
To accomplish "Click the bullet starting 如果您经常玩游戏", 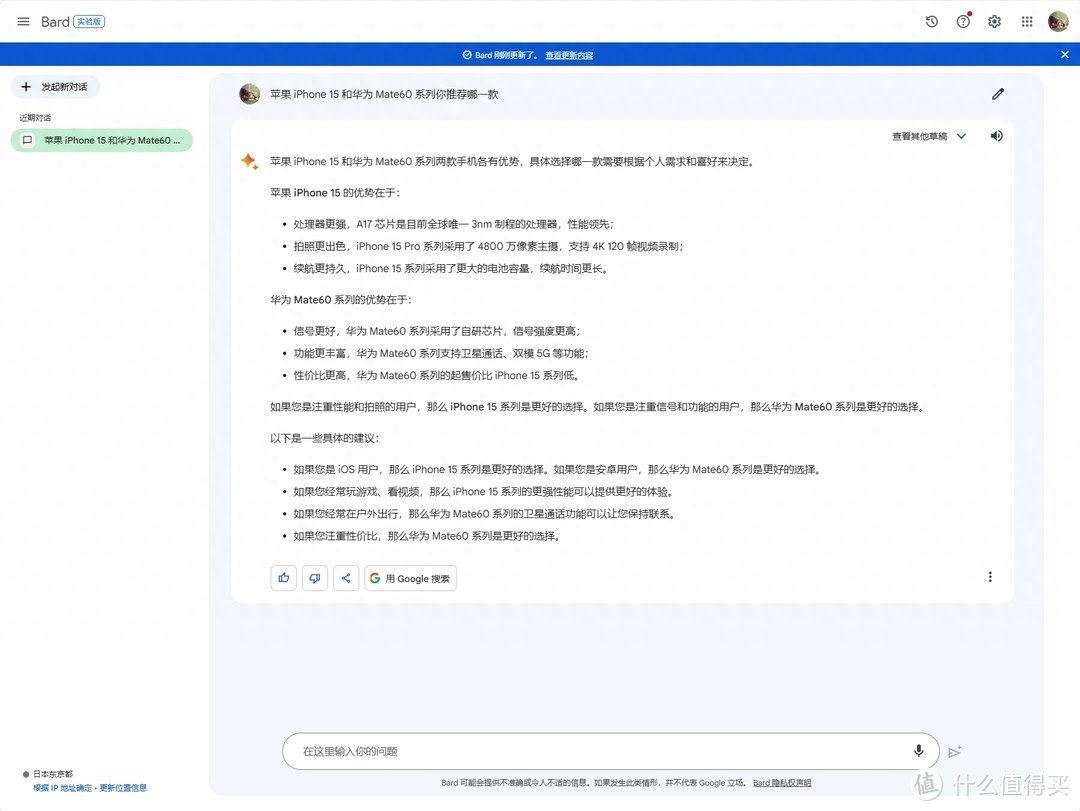I will click(484, 492).
